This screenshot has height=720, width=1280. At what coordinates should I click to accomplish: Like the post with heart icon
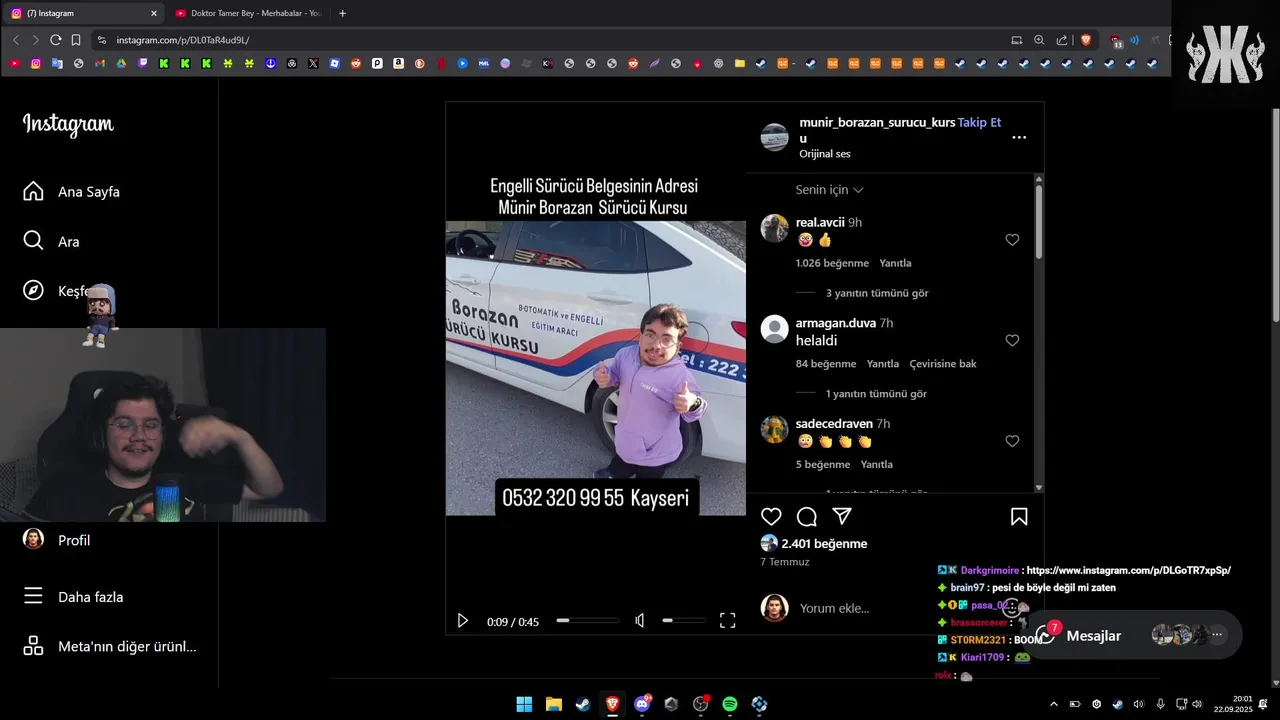coord(771,517)
